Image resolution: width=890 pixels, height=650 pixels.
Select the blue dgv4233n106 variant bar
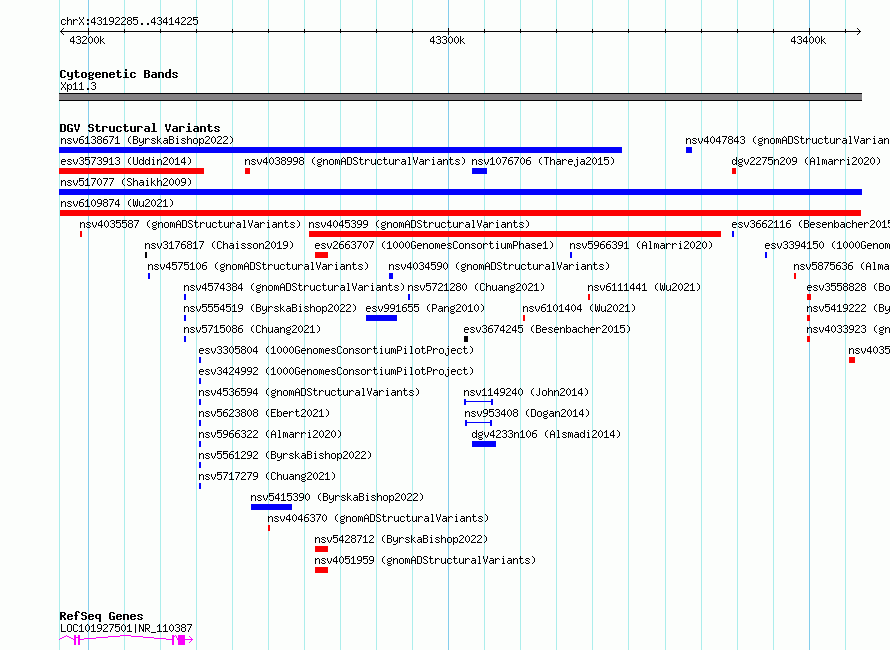pos(484,444)
